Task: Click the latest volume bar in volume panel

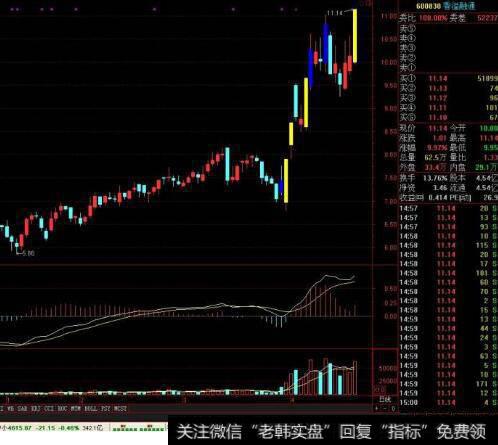Action: click(355, 378)
